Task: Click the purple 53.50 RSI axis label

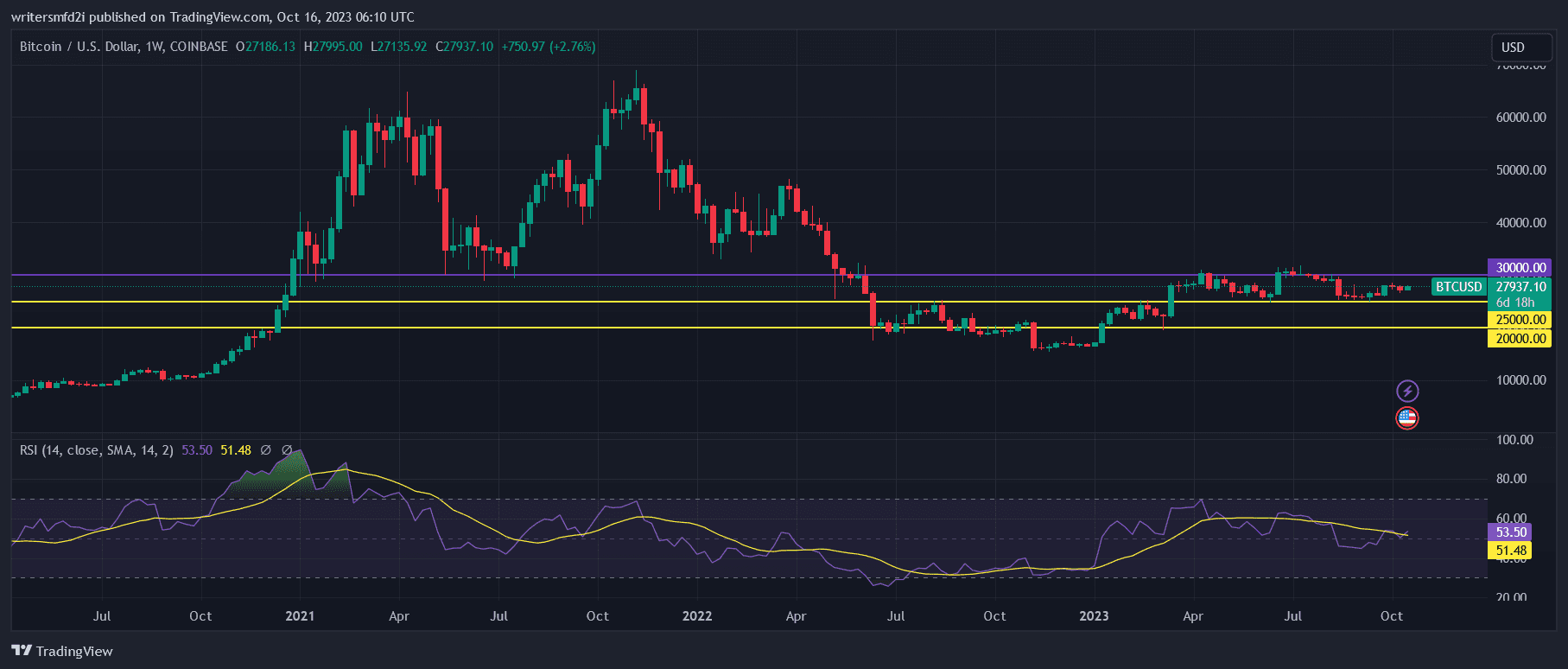Action: [x=1510, y=532]
